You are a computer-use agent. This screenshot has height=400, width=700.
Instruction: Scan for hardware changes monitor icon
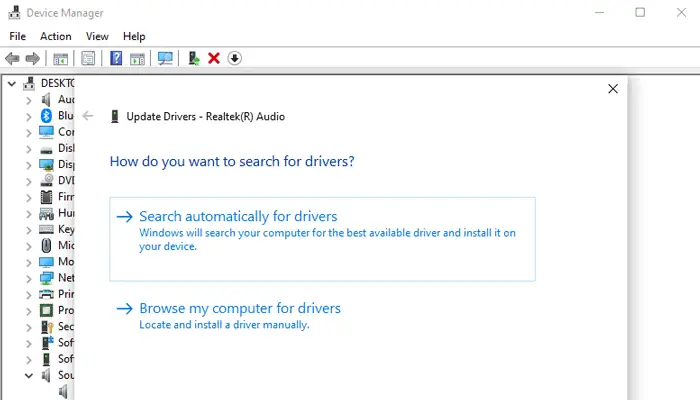(165, 58)
